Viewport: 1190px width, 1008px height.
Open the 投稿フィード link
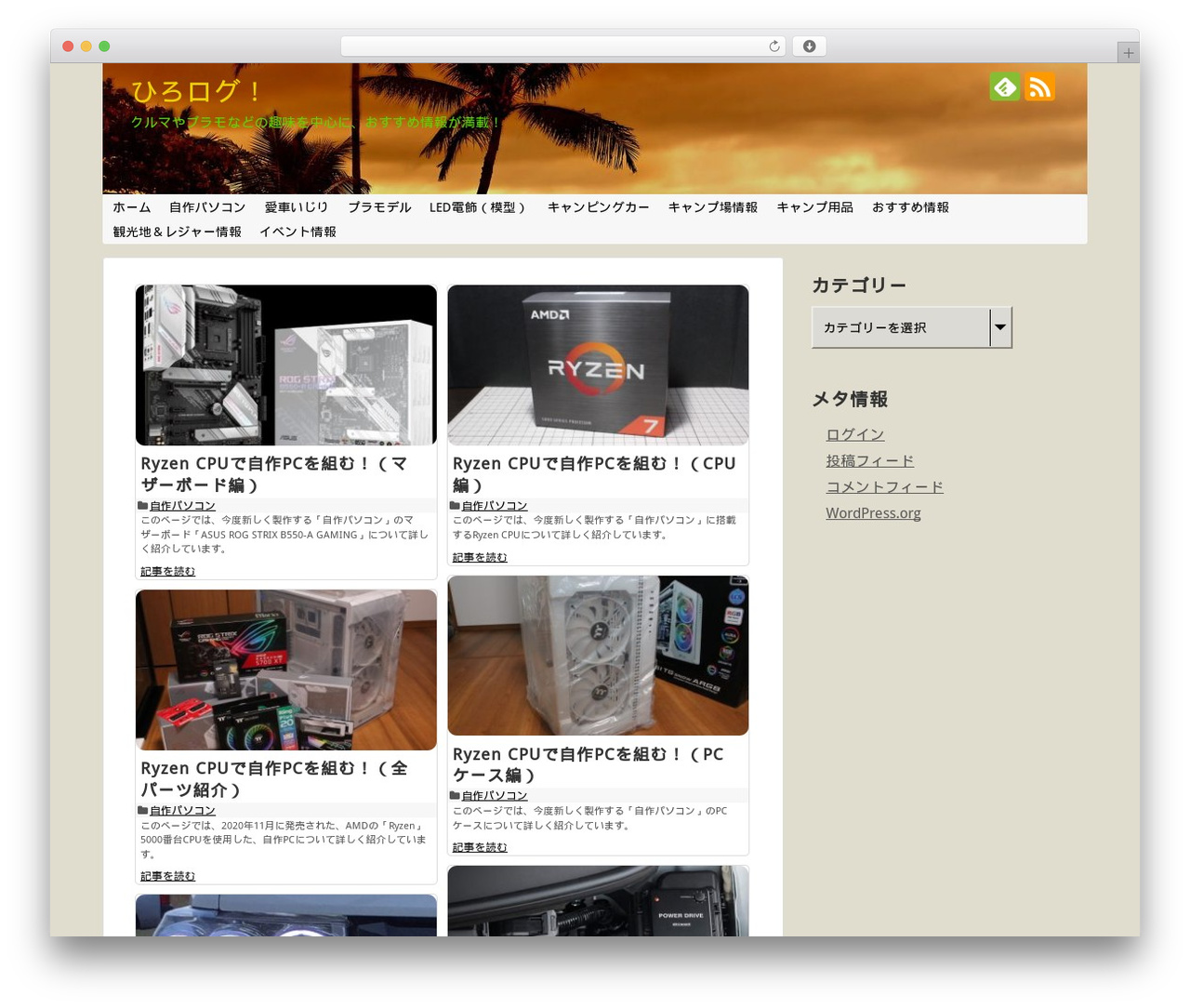coord(870,460)
